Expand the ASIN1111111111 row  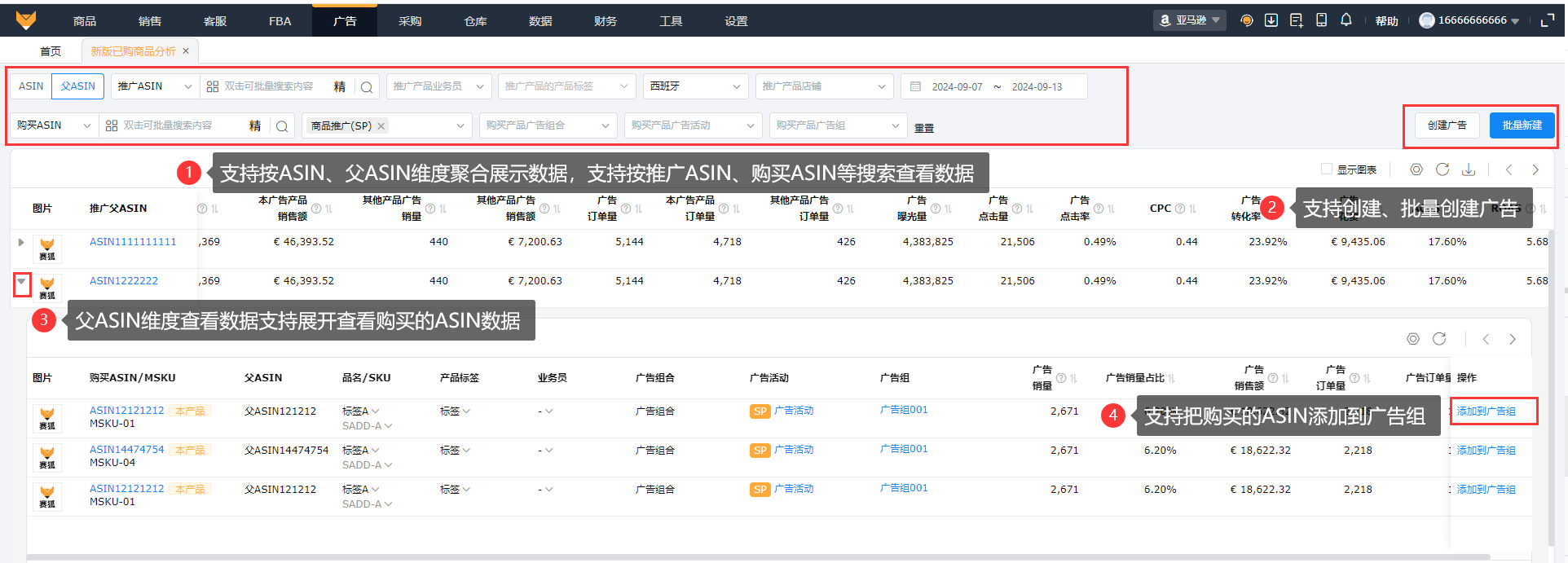[21, 242]
